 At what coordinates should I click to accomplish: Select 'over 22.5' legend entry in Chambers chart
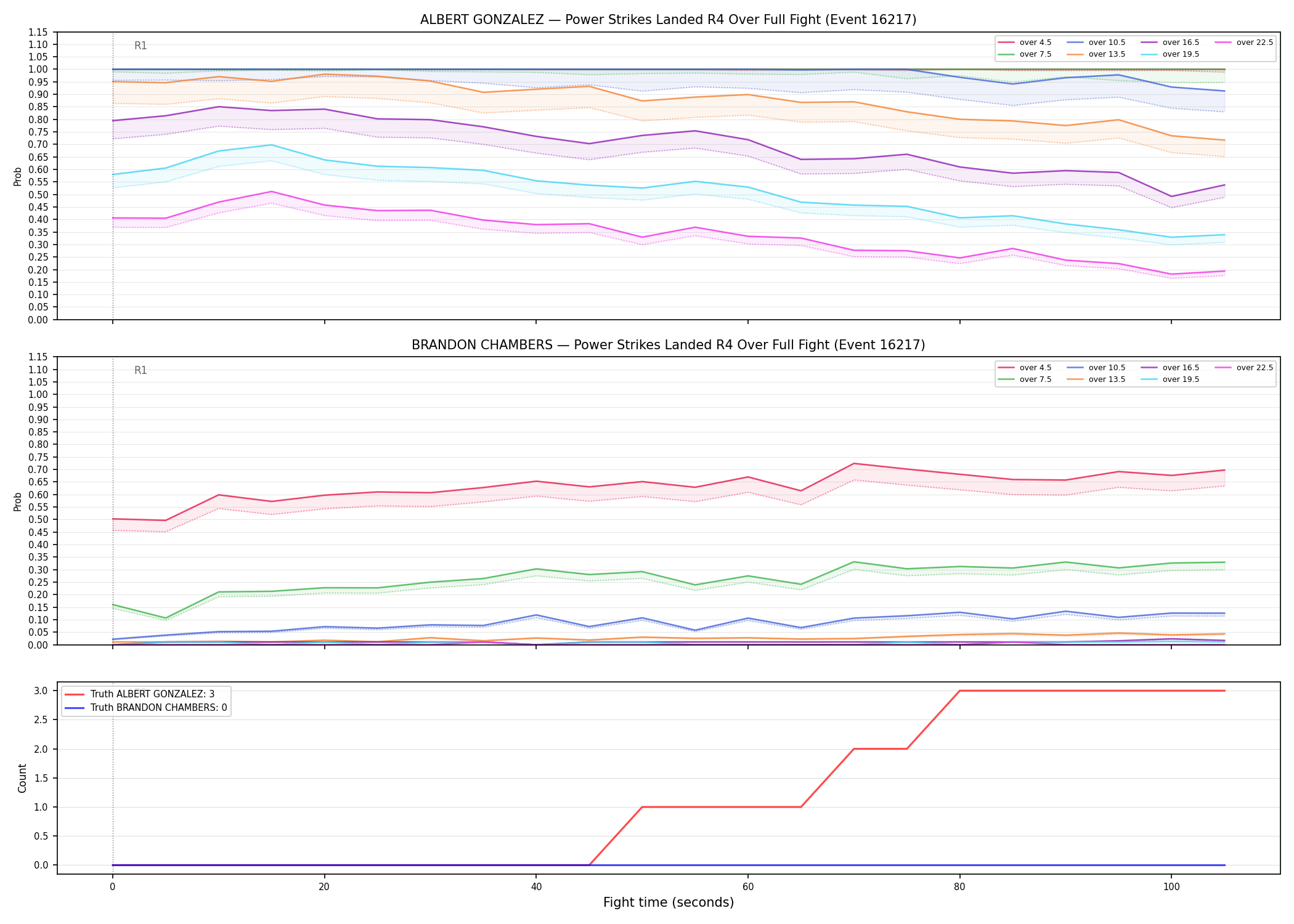(x=1243, y=368)
